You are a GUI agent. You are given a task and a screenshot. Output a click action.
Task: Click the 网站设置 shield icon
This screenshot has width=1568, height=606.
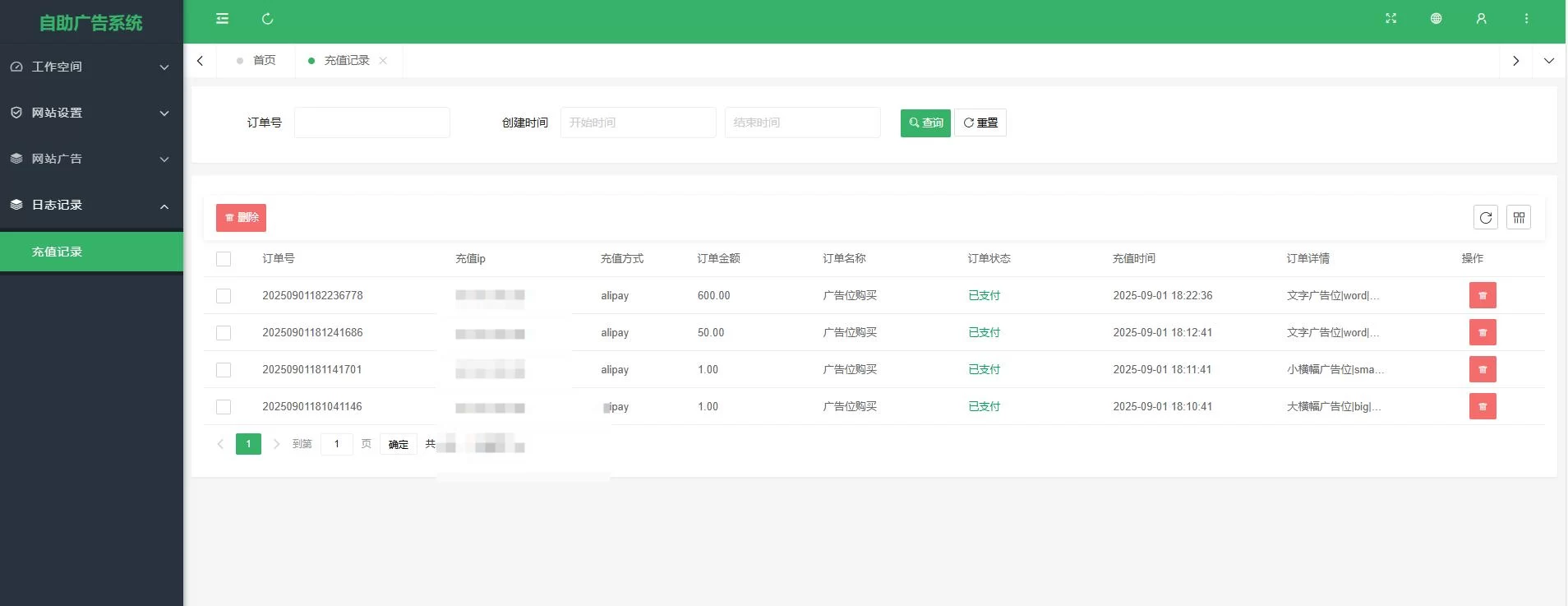[x=16, y=113]
